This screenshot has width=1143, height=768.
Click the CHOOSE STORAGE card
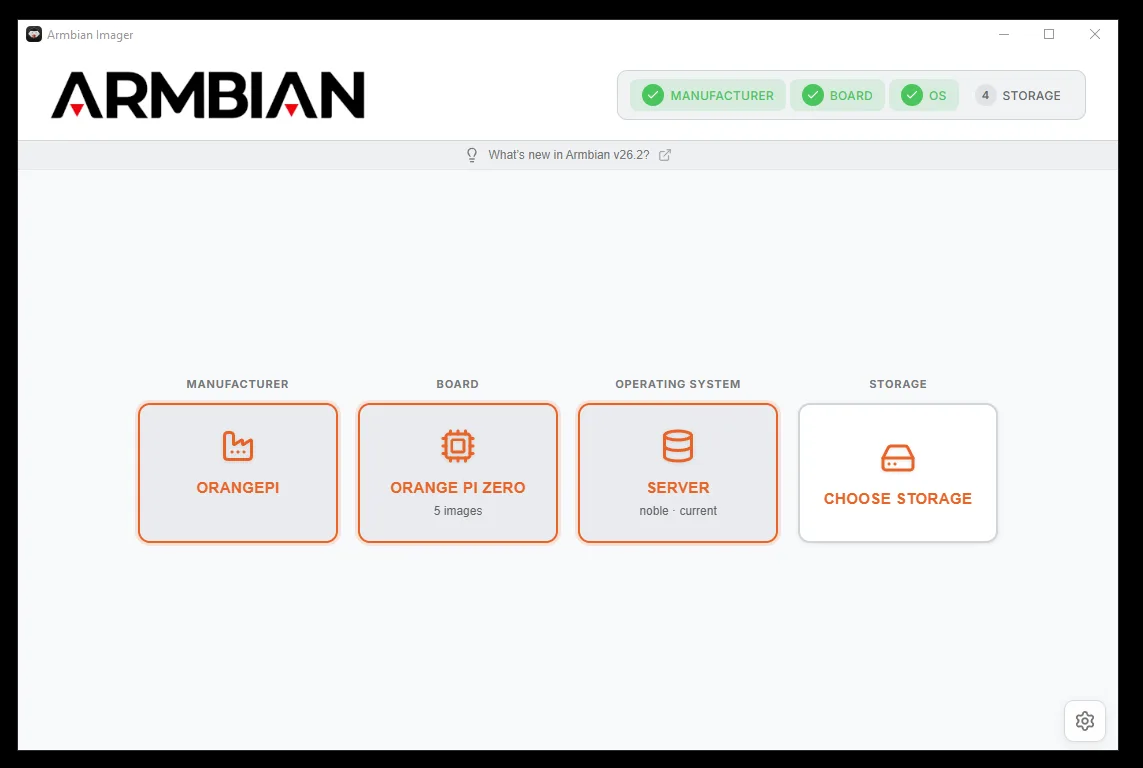tap(897, 473)
